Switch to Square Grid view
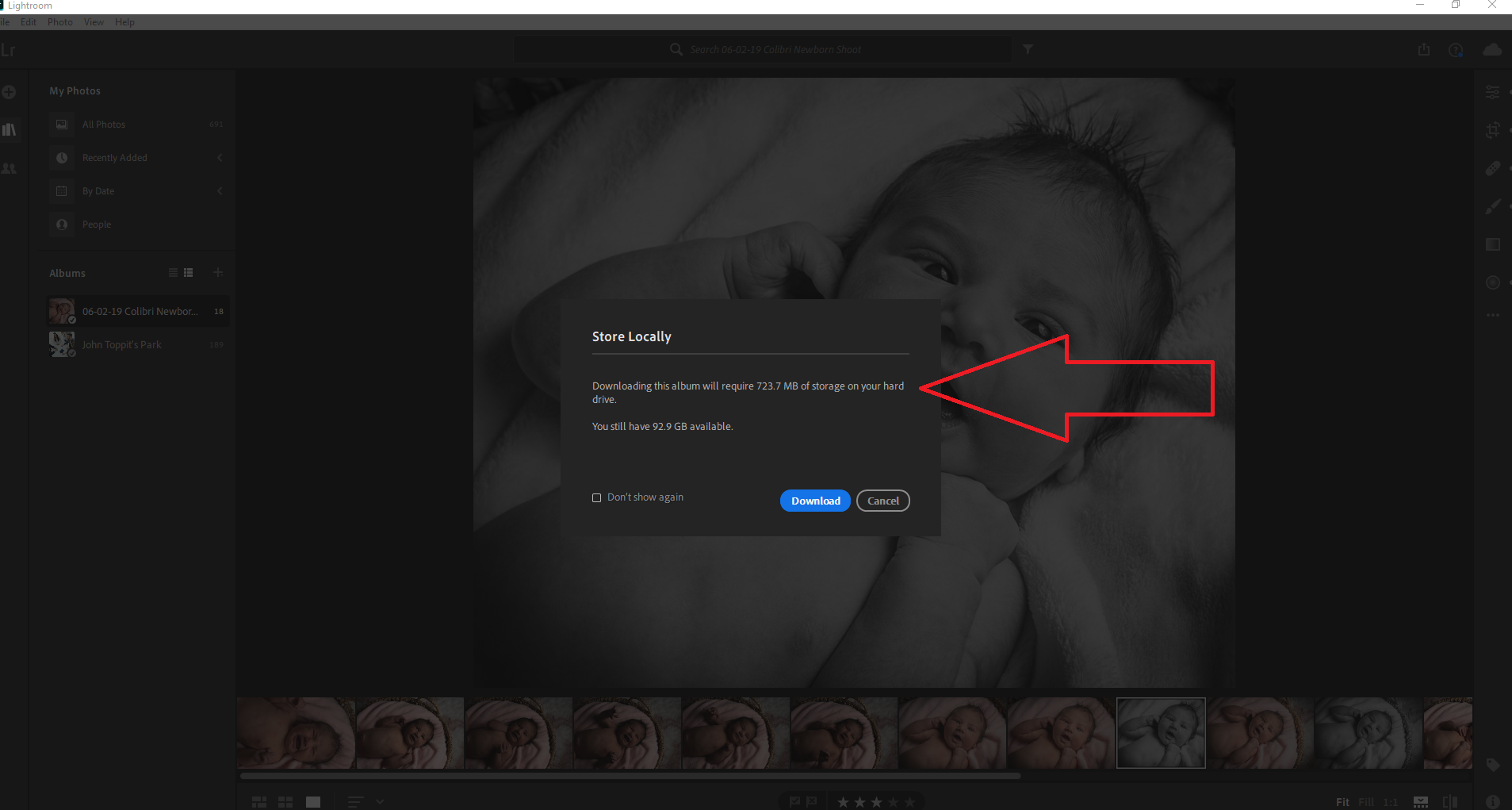Screen dimensions: 1512x810 click(285, 802)
